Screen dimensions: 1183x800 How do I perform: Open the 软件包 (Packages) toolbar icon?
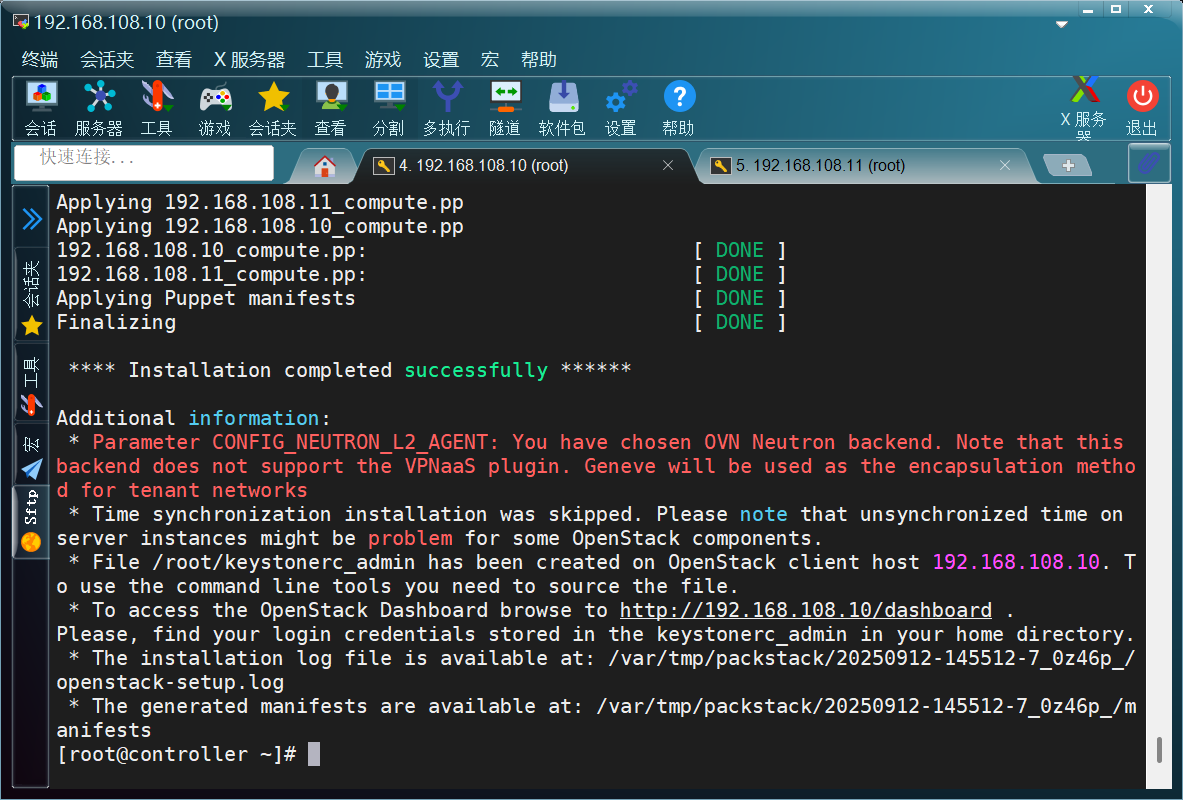coord(563,108)
